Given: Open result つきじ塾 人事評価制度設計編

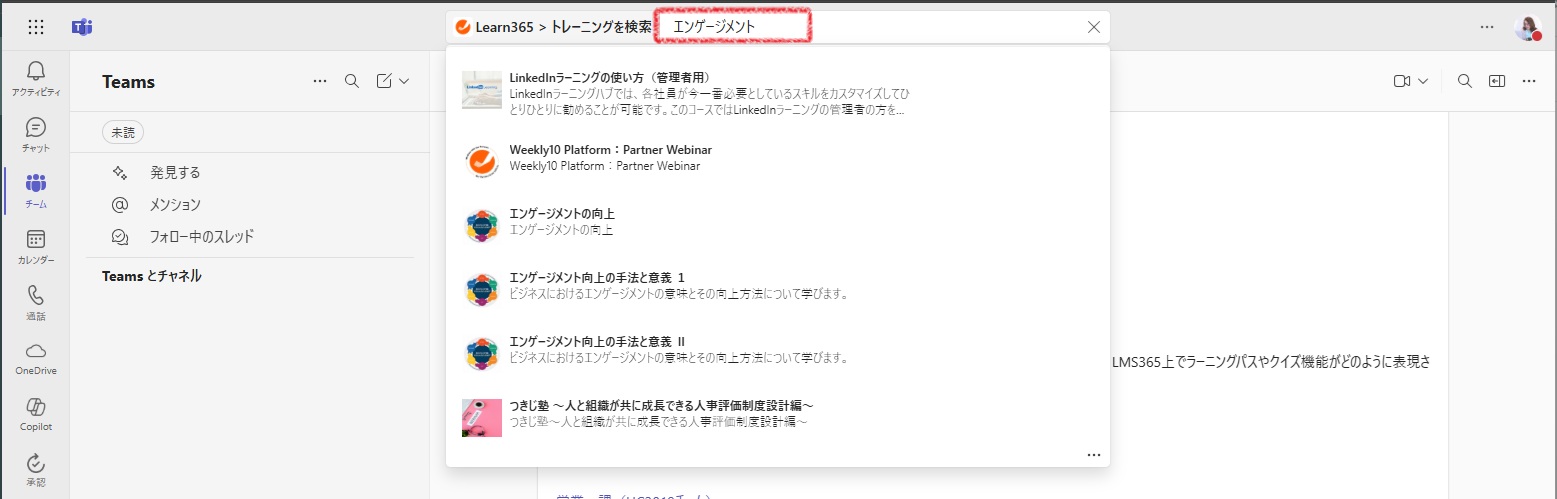Looking at the screenshot, I should click(x=778, y=414).
